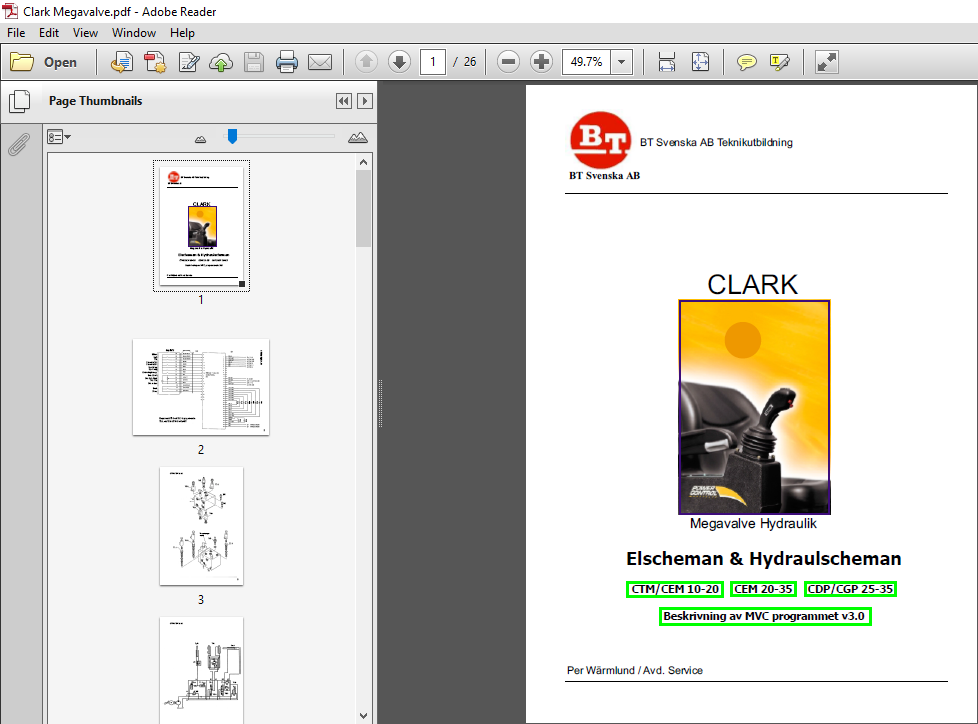
Task: Click the Open text button in the toolbar
Action: pyautogui.click(x=61, y=62)
